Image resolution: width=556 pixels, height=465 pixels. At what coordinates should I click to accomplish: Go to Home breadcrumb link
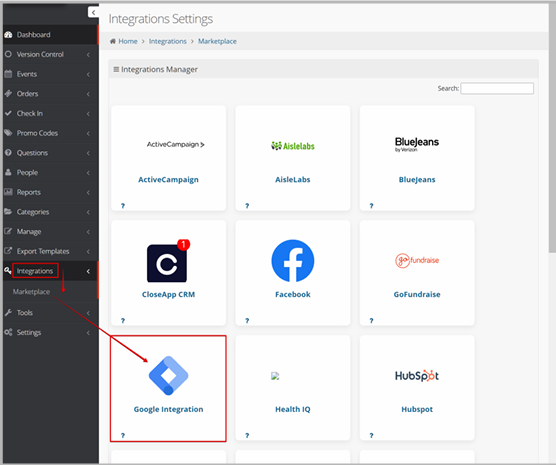coord(128,41)
